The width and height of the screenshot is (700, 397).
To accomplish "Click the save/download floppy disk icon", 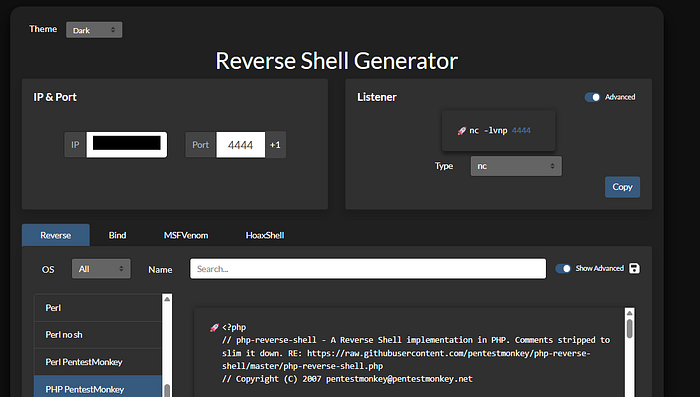I will pos(634,268).
